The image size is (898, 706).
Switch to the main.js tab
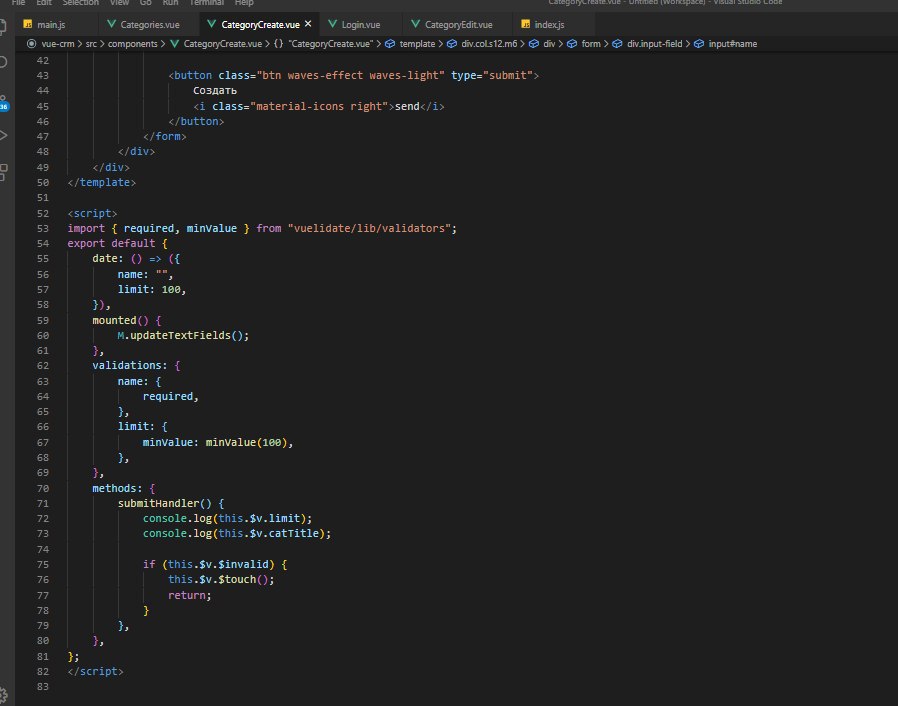51,25
